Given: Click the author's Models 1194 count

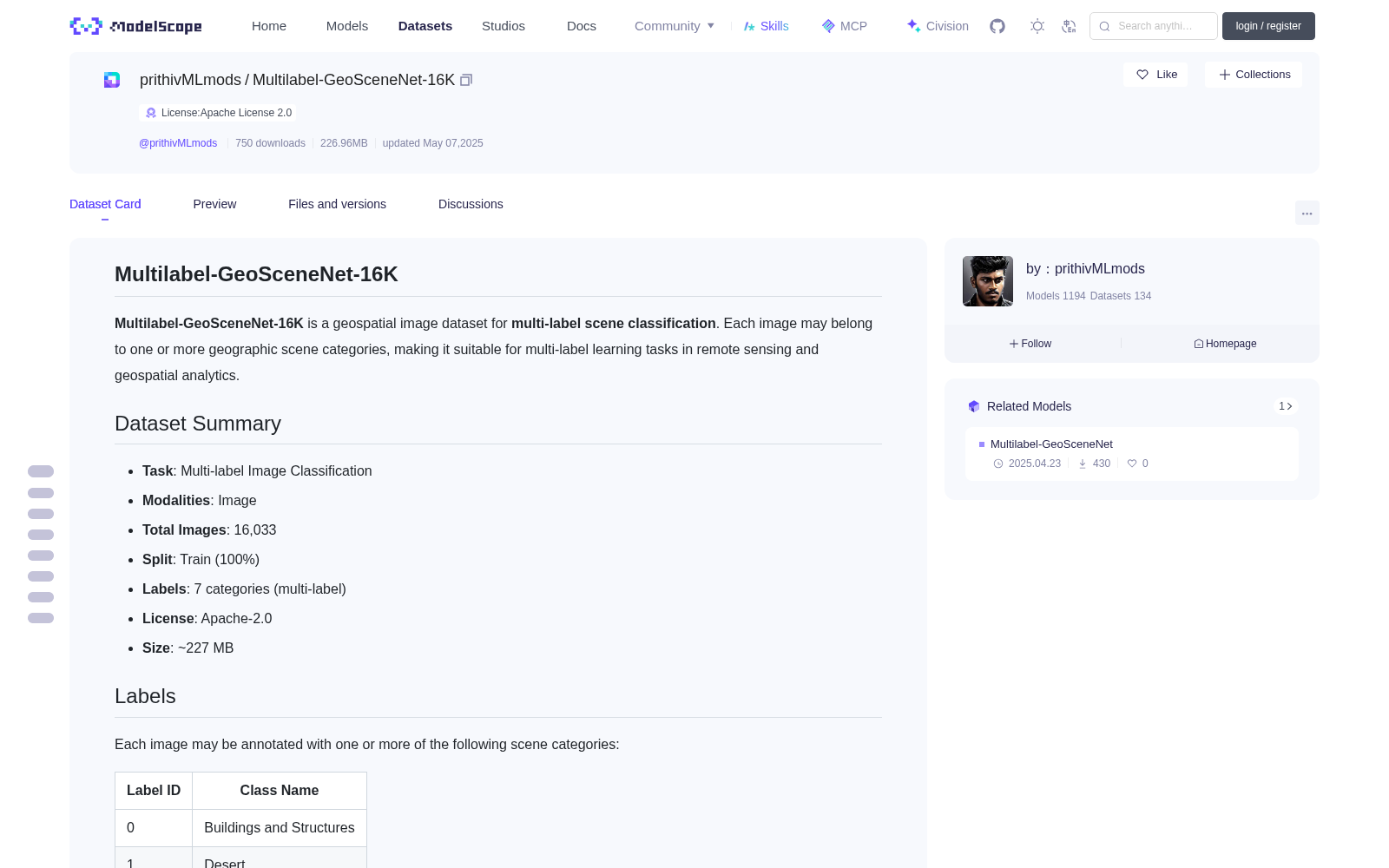Looking at the screenshot, I should click(1056, 296).
